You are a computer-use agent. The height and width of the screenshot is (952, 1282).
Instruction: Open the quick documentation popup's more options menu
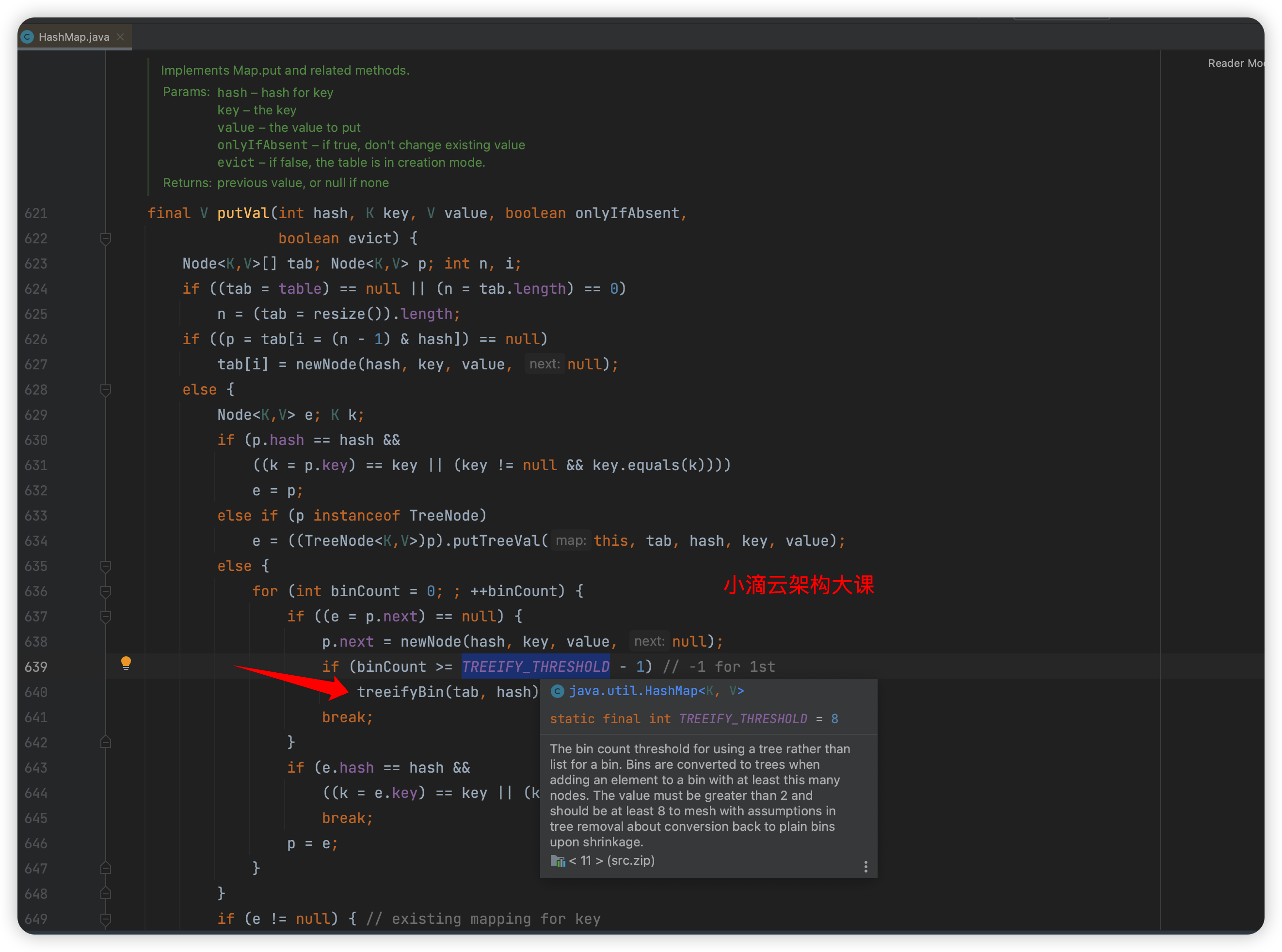[865, 867]
